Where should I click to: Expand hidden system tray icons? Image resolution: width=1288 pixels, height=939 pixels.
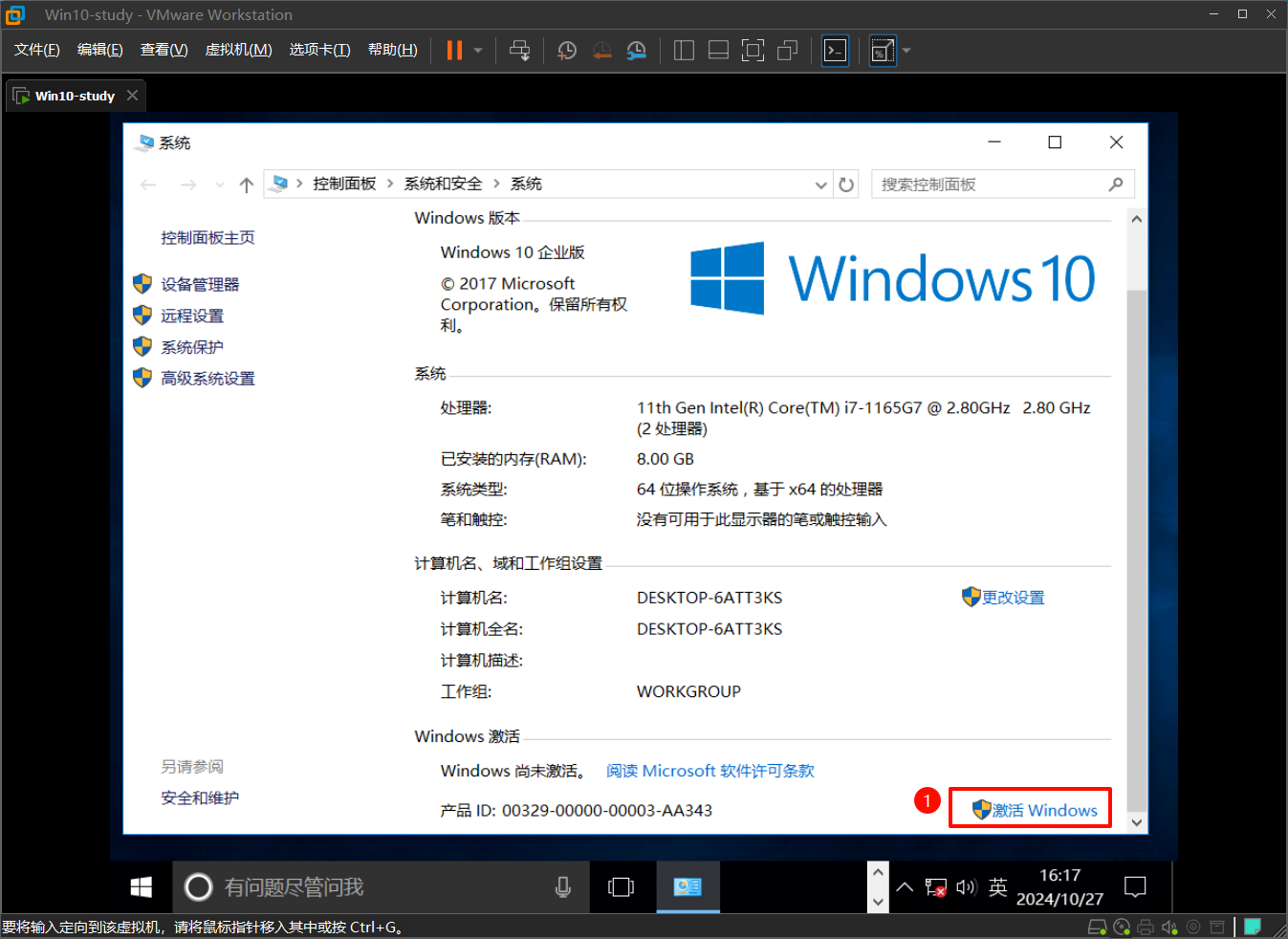pyautogui.click(x=905, y=887)
